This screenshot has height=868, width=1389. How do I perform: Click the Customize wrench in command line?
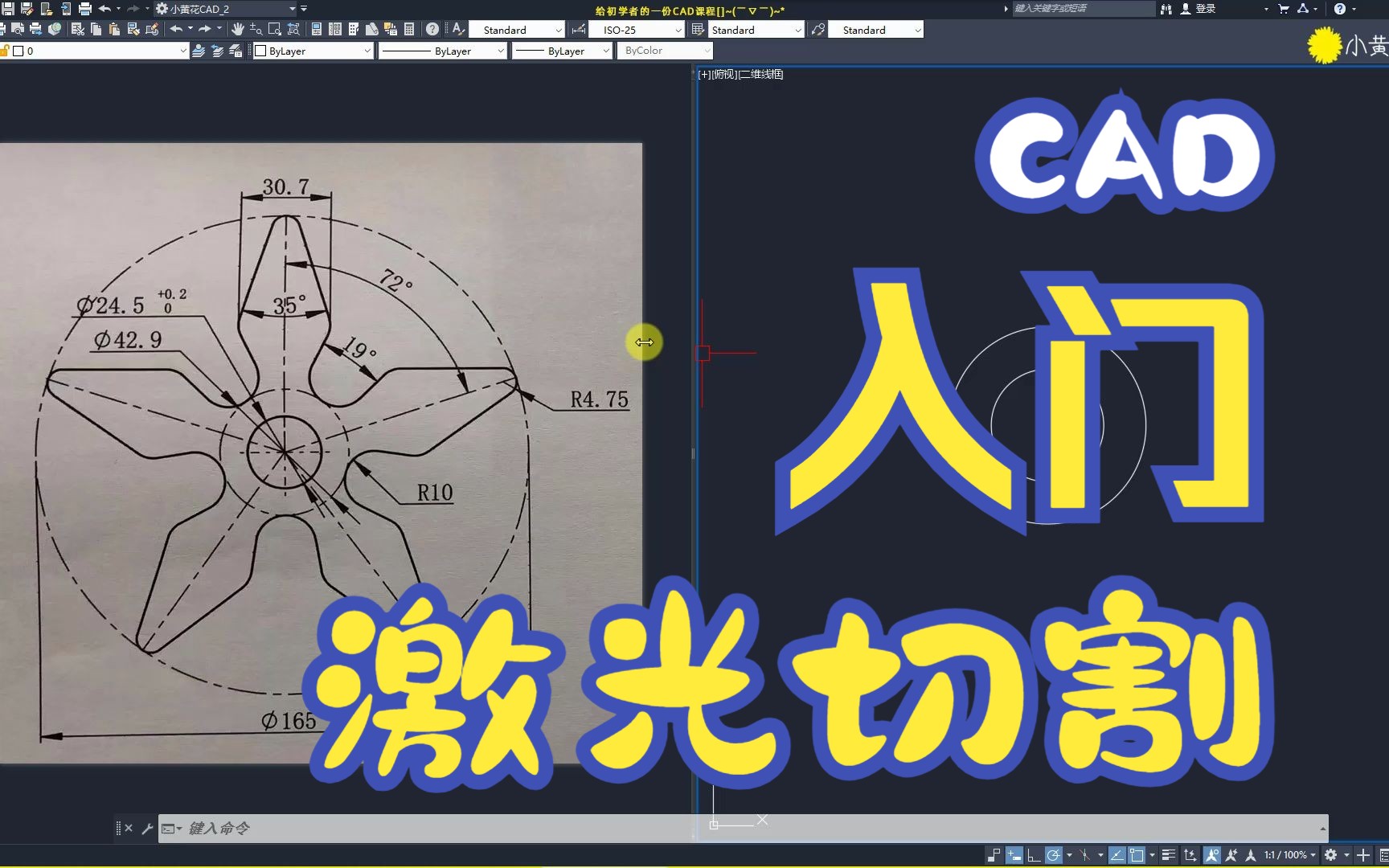click(x=147, y=828)
